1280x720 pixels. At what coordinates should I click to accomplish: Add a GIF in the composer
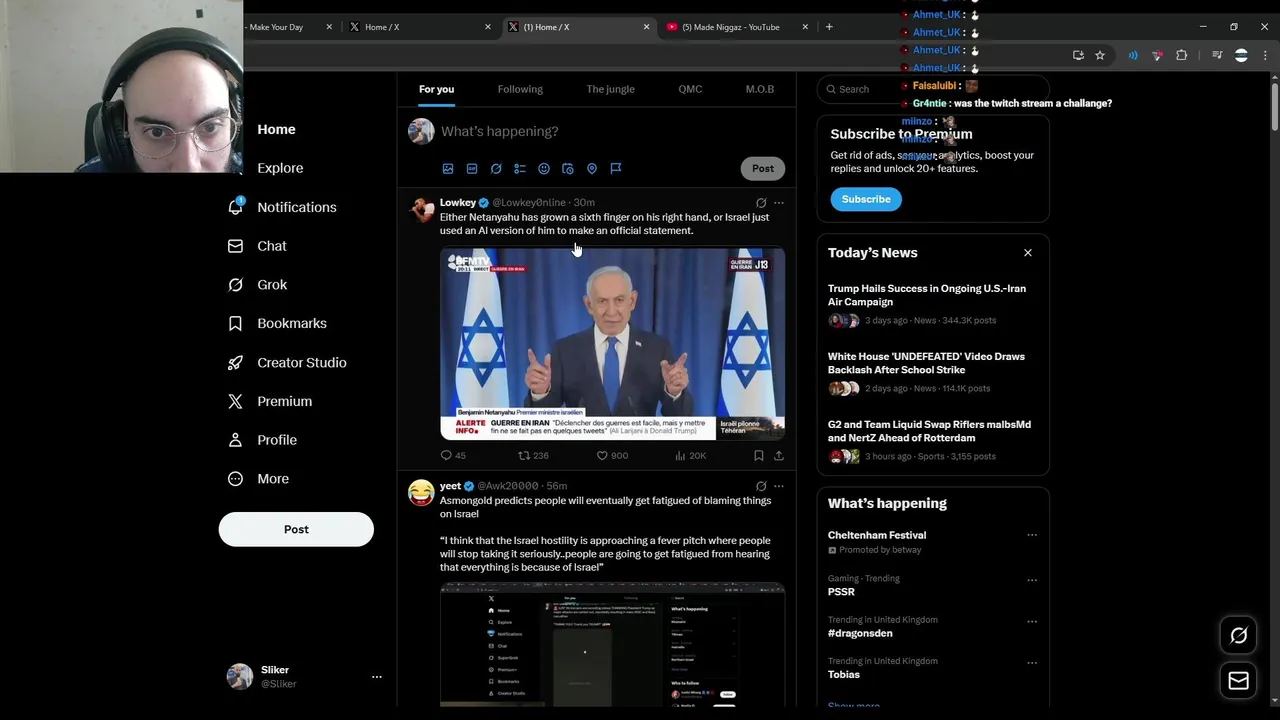[x=472, y=169]
